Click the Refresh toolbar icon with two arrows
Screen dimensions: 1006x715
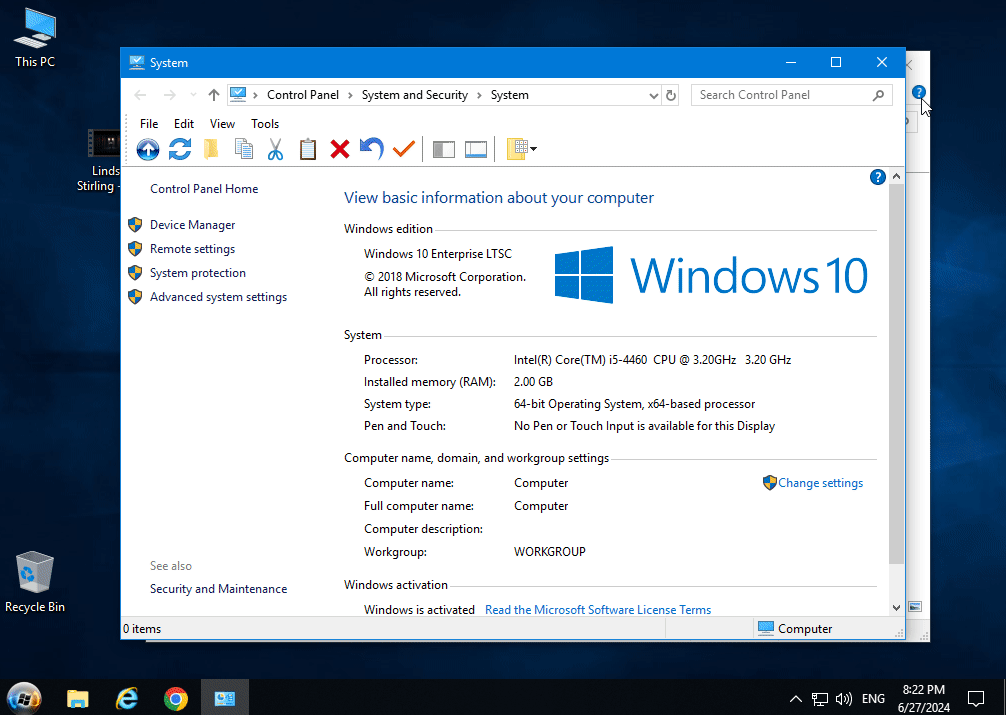[x=180, y=149]
